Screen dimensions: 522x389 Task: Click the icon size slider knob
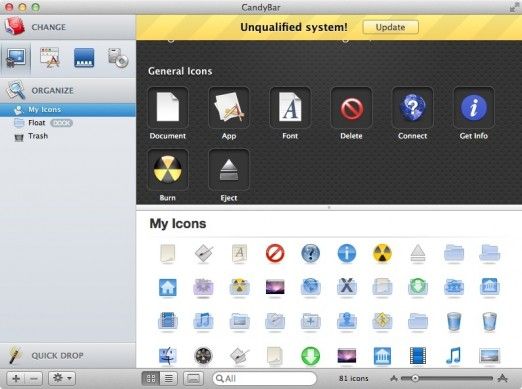pyautogui.click(x=415, y=378)
